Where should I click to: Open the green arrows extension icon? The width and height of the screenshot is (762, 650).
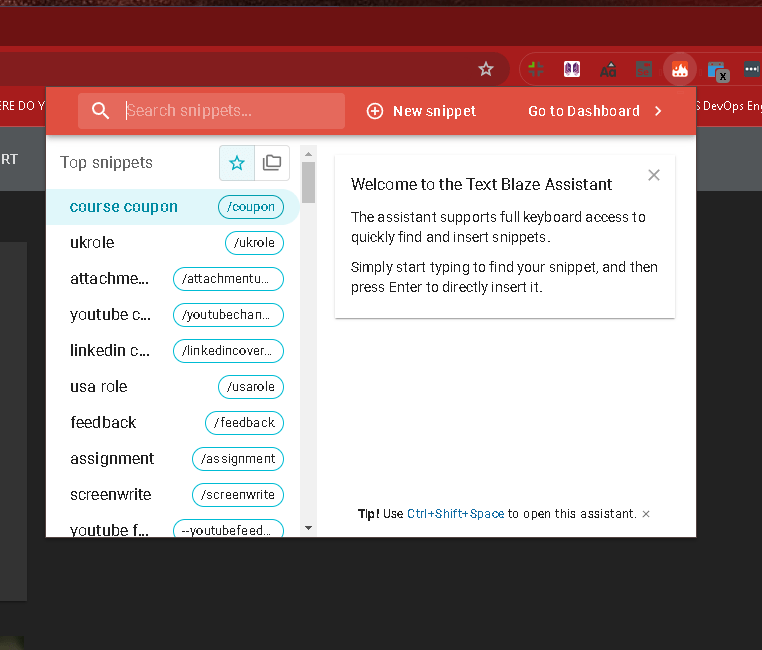click(x=536, y=69)
